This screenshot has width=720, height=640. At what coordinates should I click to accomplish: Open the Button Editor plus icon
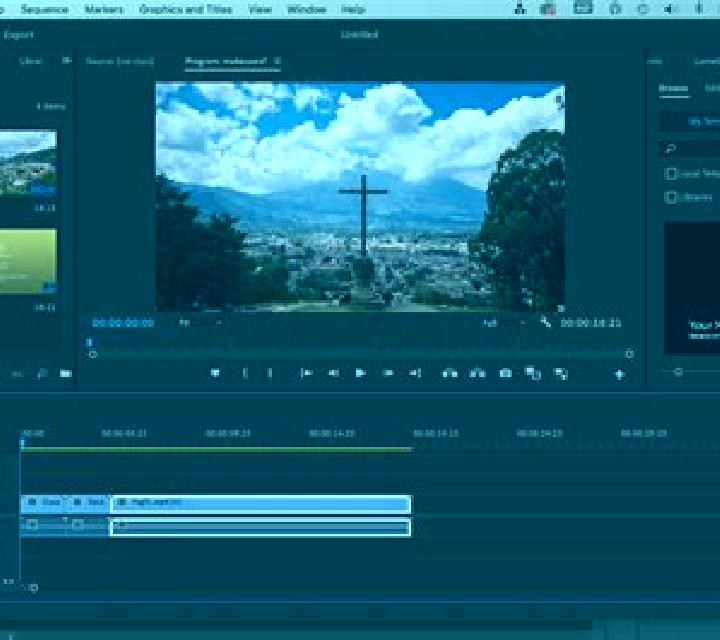tap(620, 375)
